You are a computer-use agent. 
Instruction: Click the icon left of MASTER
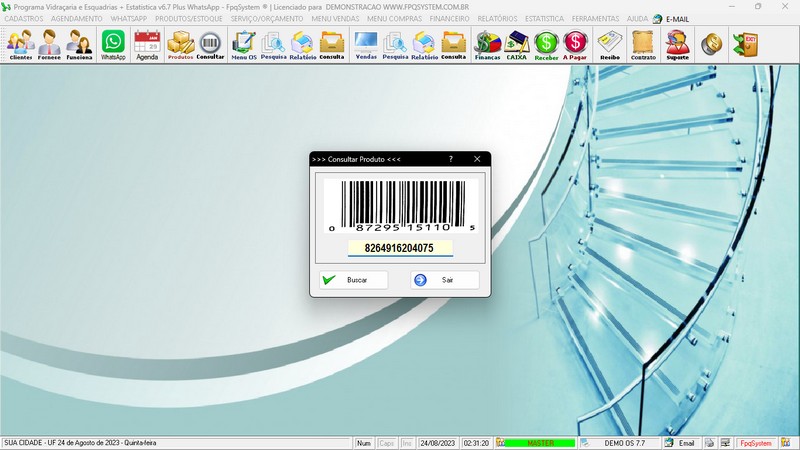(x=500, y=443)
